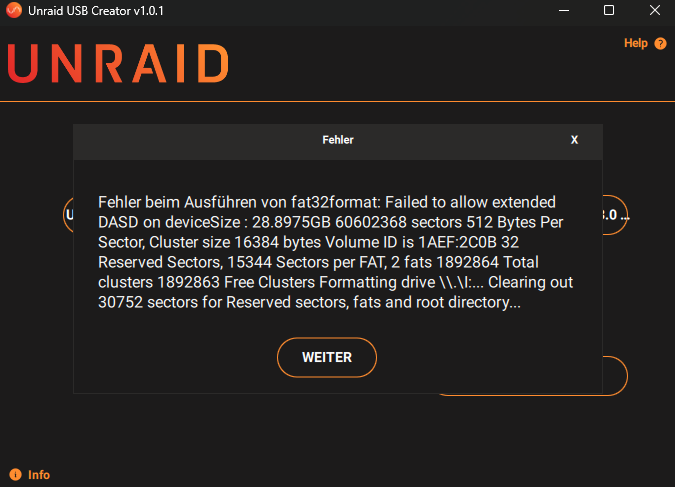Click the orange Info circle icon
Image resolution: width=675 pixels, height=487 pixels.
point(15,475)
